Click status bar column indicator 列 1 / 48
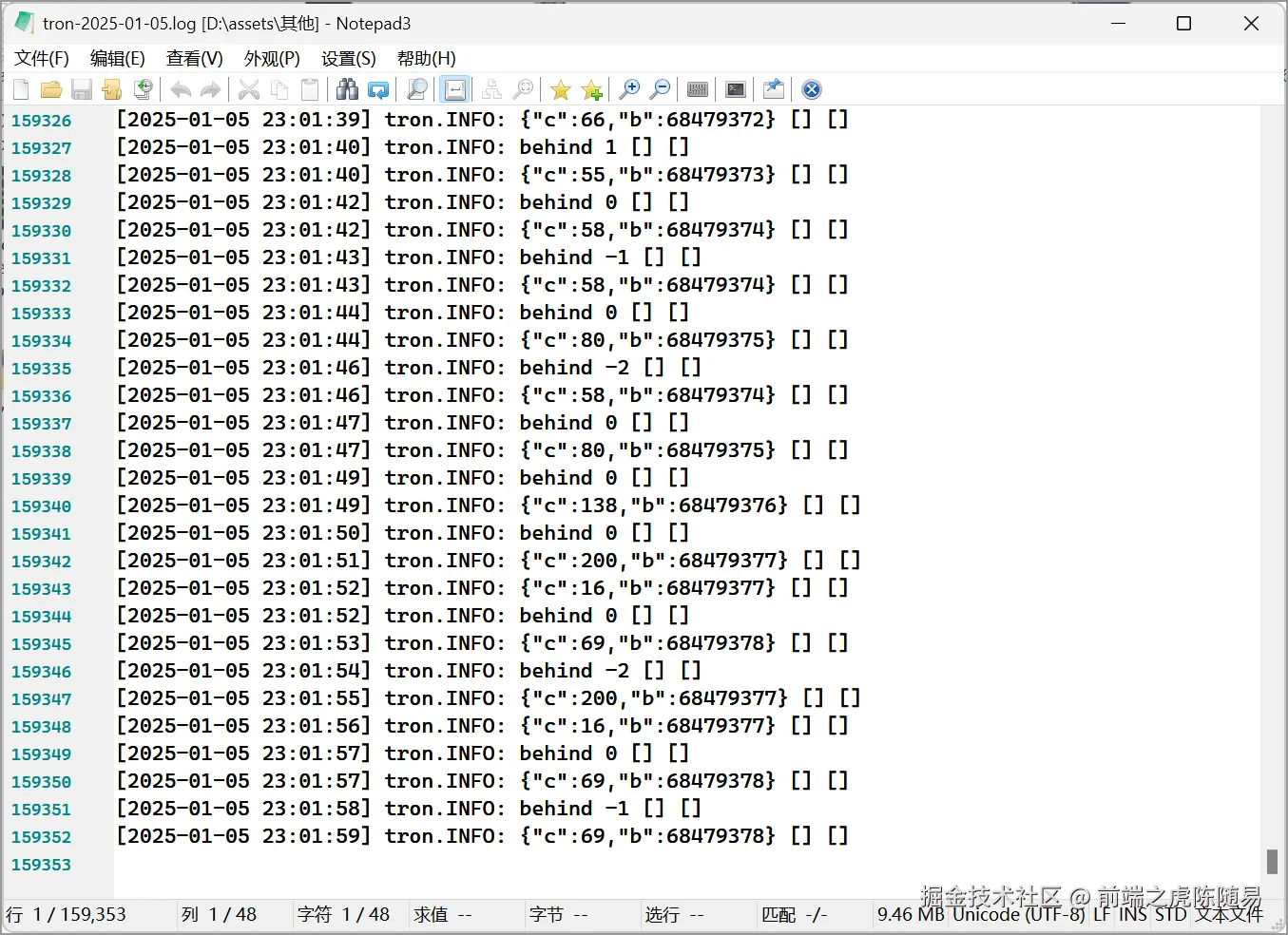1288x935 pixels. 220,914
